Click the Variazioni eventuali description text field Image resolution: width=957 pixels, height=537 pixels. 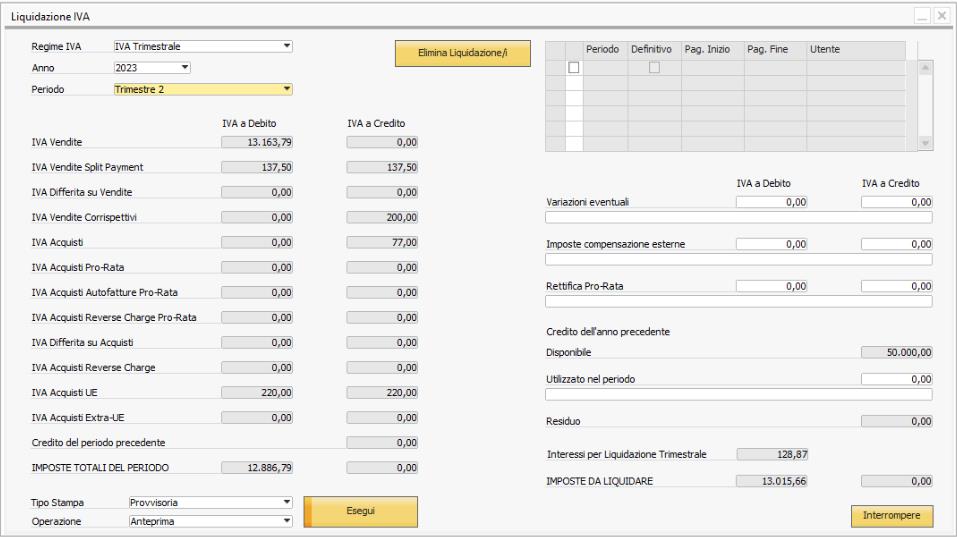(739, 217)
